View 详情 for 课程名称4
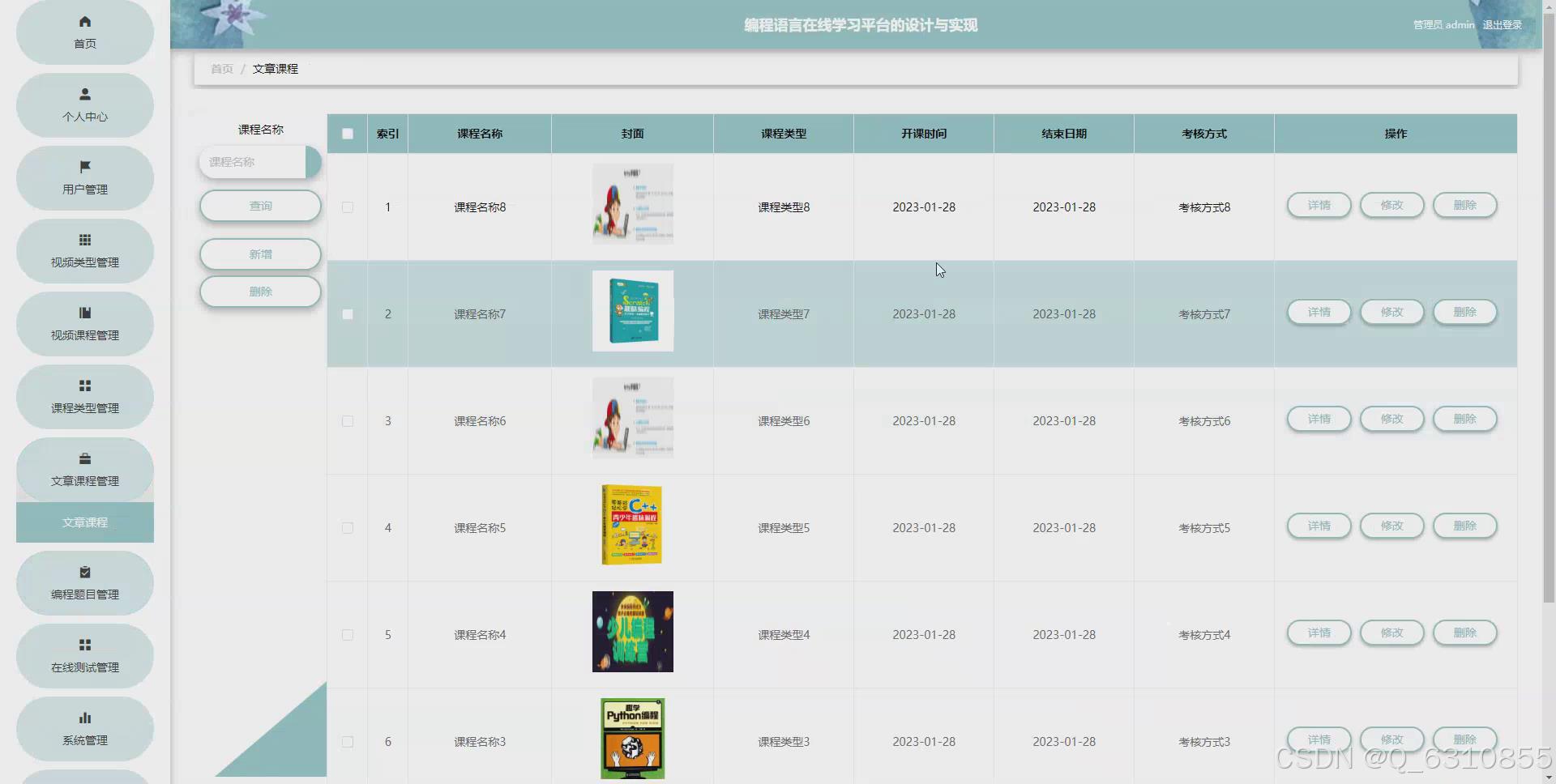The image size is (1556, 784). (1319, 633)
